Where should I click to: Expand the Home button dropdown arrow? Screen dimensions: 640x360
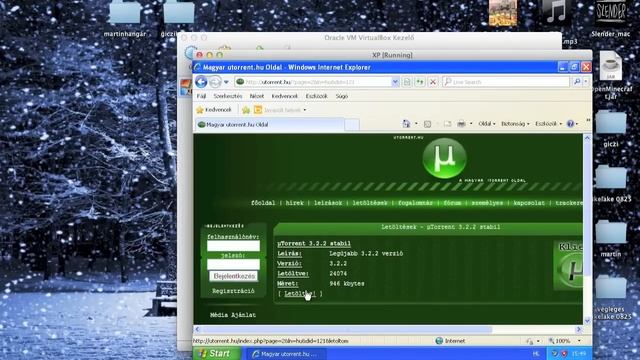[x=416, y=124]
